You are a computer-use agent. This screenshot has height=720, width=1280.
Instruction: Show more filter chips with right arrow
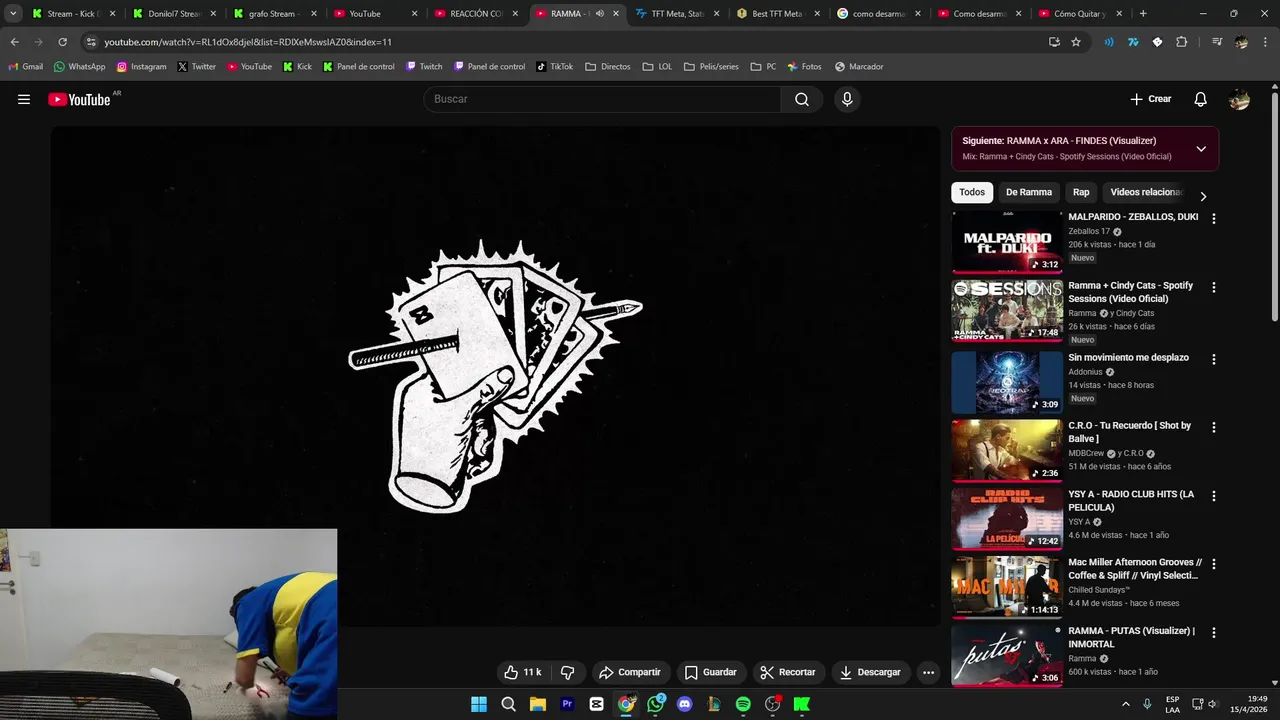(1203, 196)
